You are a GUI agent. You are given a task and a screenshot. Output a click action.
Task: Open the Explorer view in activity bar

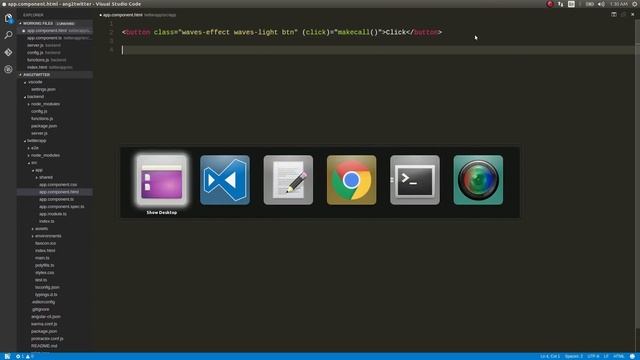[x=8, y=18]
